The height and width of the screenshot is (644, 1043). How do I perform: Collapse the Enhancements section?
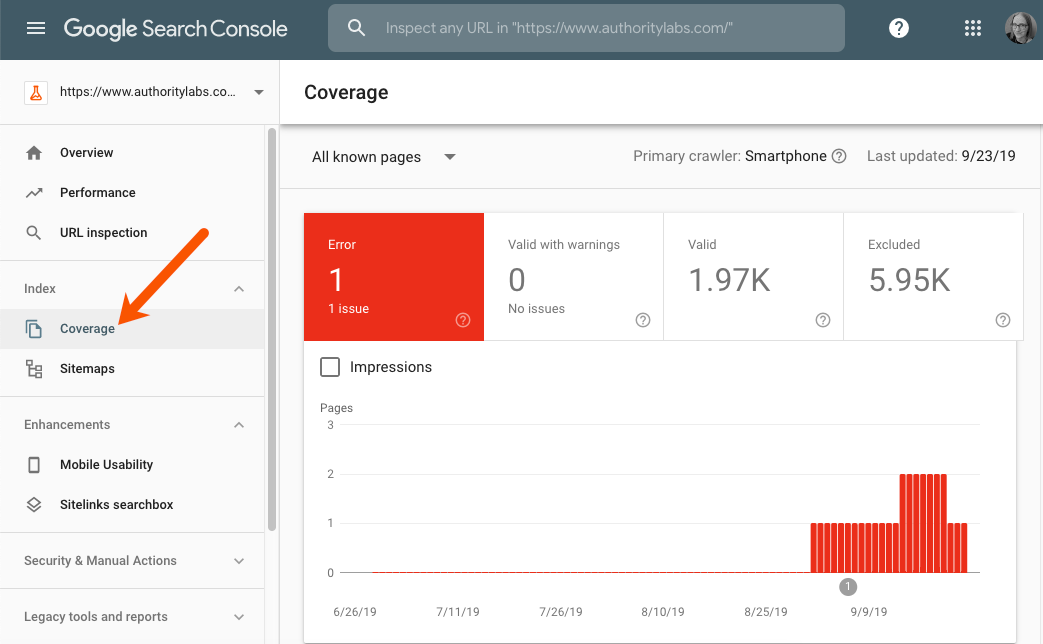pyautogui.click(x=239, y=424)
